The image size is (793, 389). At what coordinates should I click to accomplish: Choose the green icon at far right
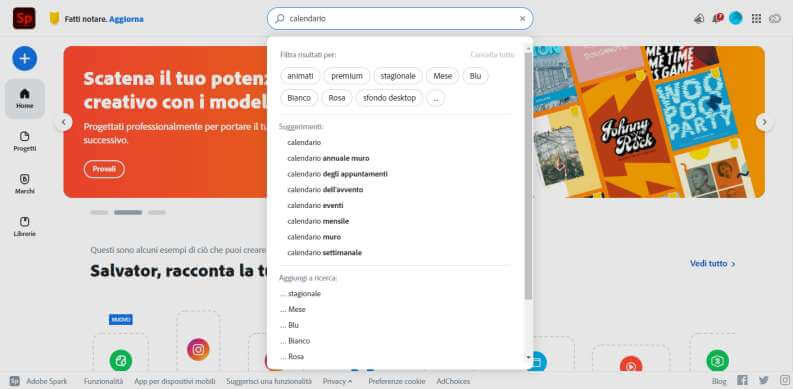pos(718,360)
